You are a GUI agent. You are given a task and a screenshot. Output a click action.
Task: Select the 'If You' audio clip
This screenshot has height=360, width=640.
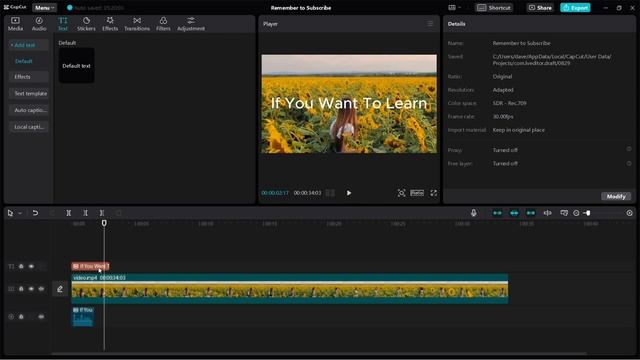(x=83, y=316)
